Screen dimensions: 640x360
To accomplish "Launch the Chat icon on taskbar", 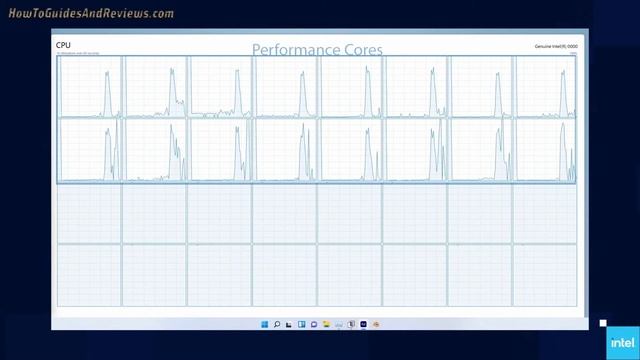I will point(314,324).
